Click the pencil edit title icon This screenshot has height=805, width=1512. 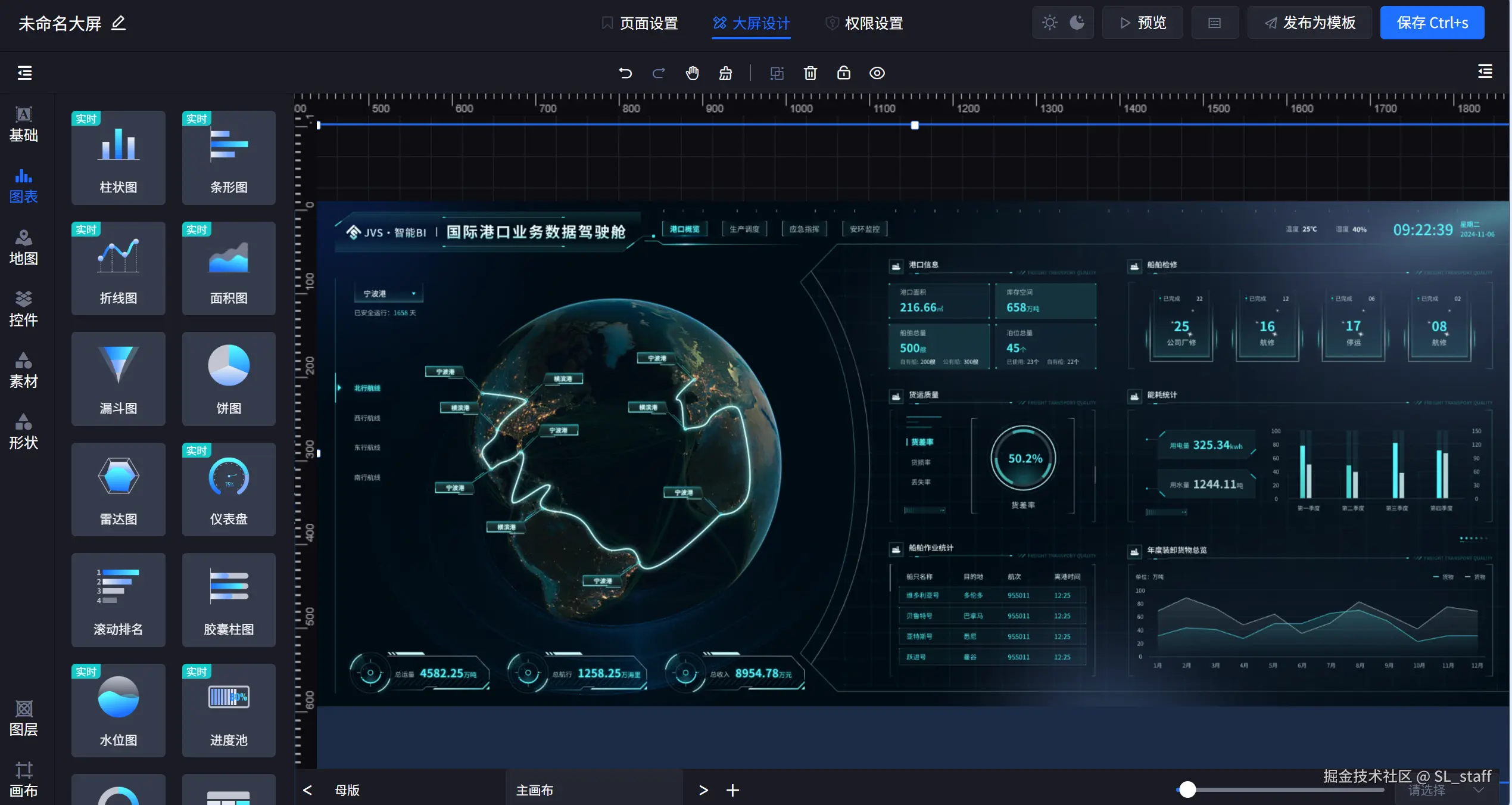pyautogui.click(x=119, y=23)
